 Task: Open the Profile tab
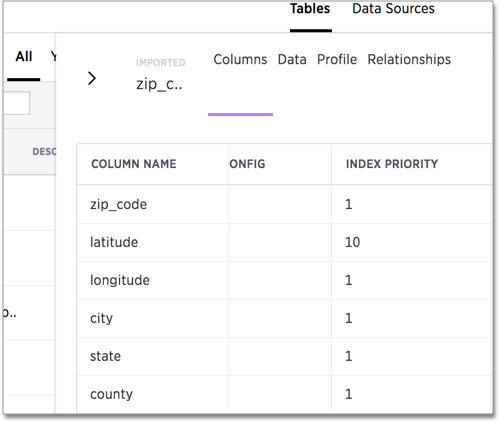coord(337,60)
